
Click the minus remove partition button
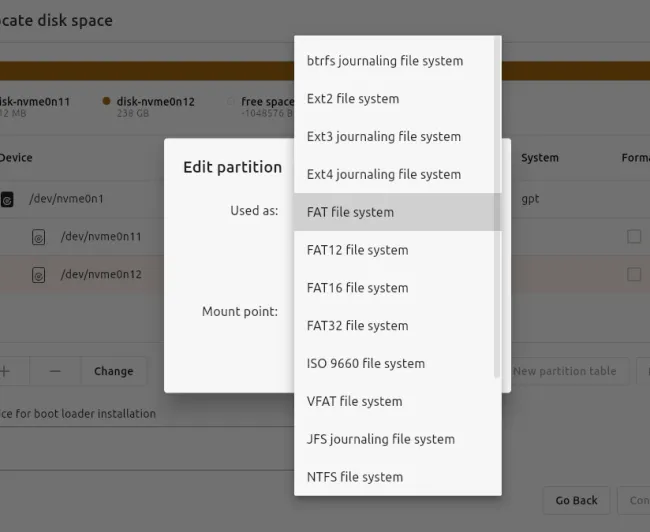coord(55,371)
